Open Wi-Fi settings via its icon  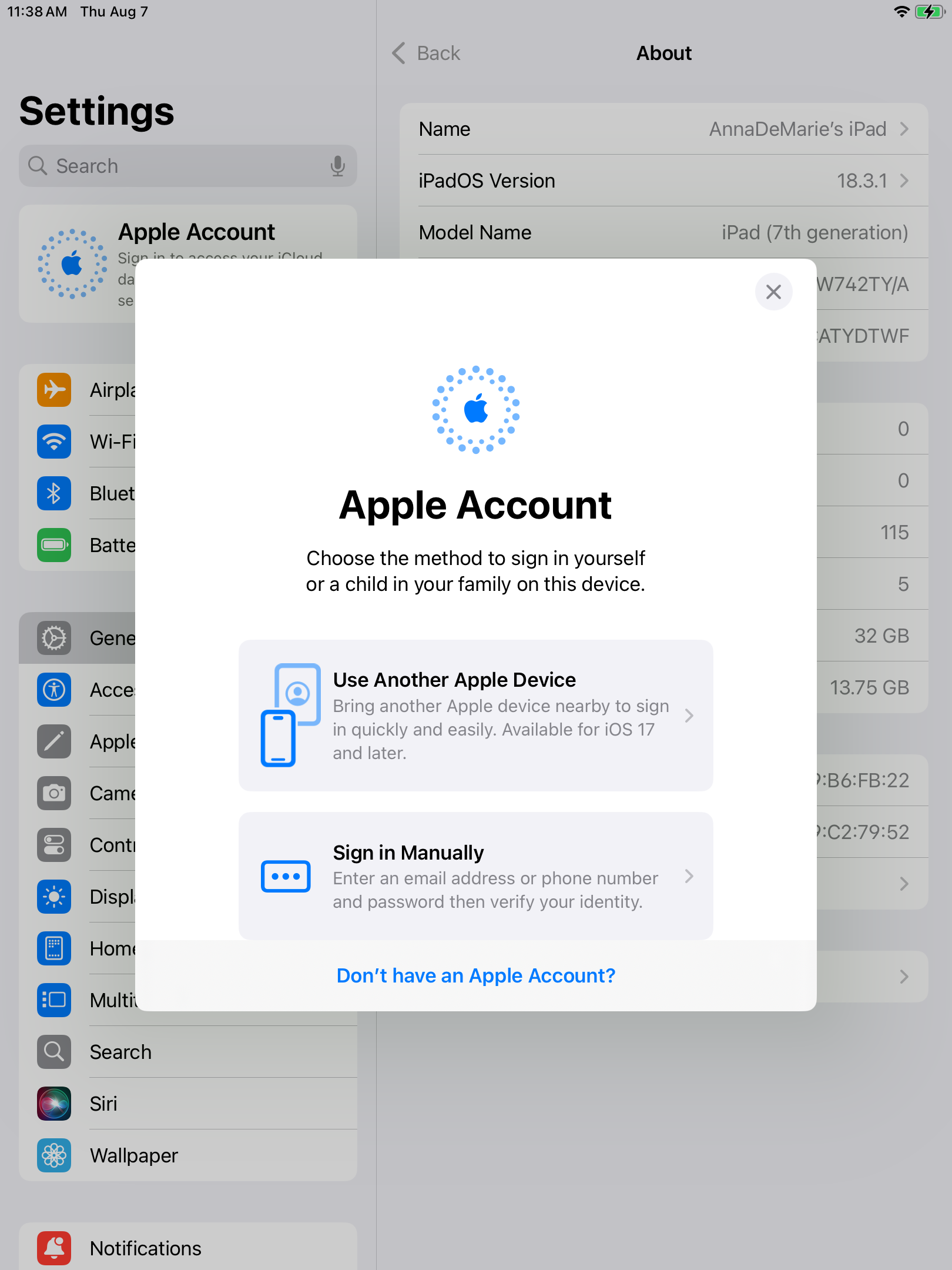tap(54, 442)
